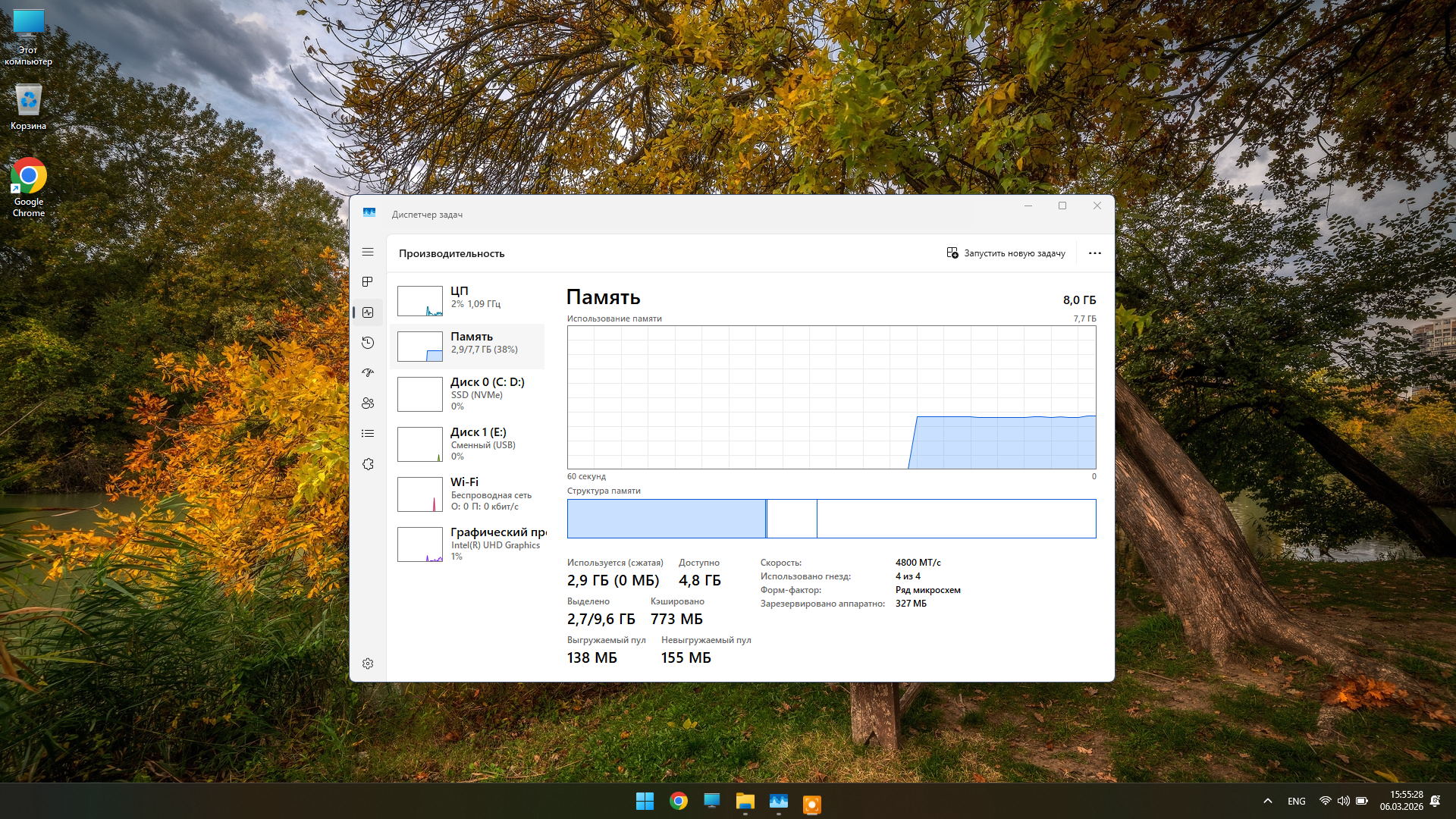Viewport: 1456px width, 819px height.
Task: Open the Users sidebar icon
Action: click(x=368, y=403)
